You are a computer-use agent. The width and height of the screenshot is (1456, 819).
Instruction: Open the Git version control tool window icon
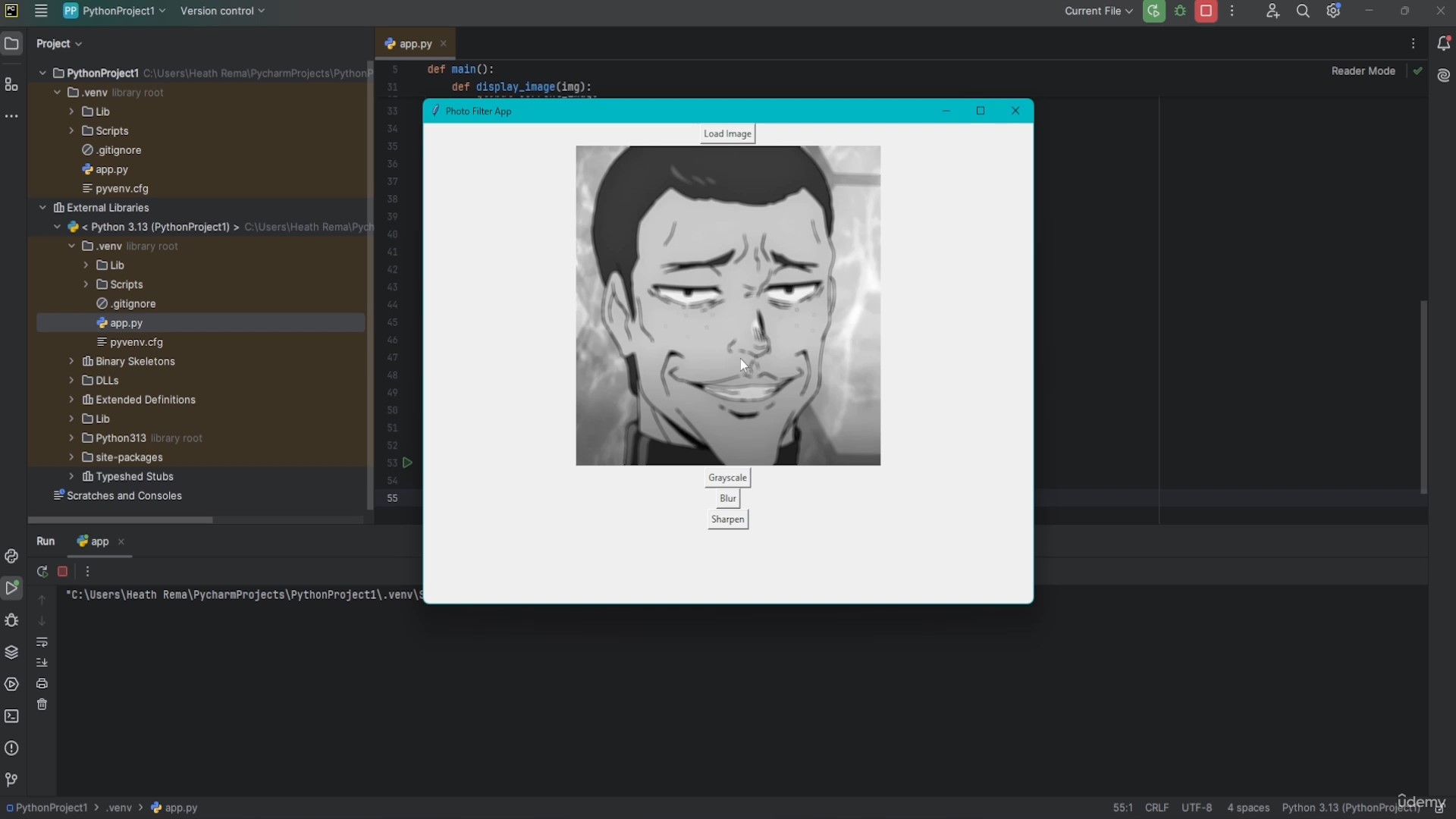pyautogui.click(x=11, y=780)
